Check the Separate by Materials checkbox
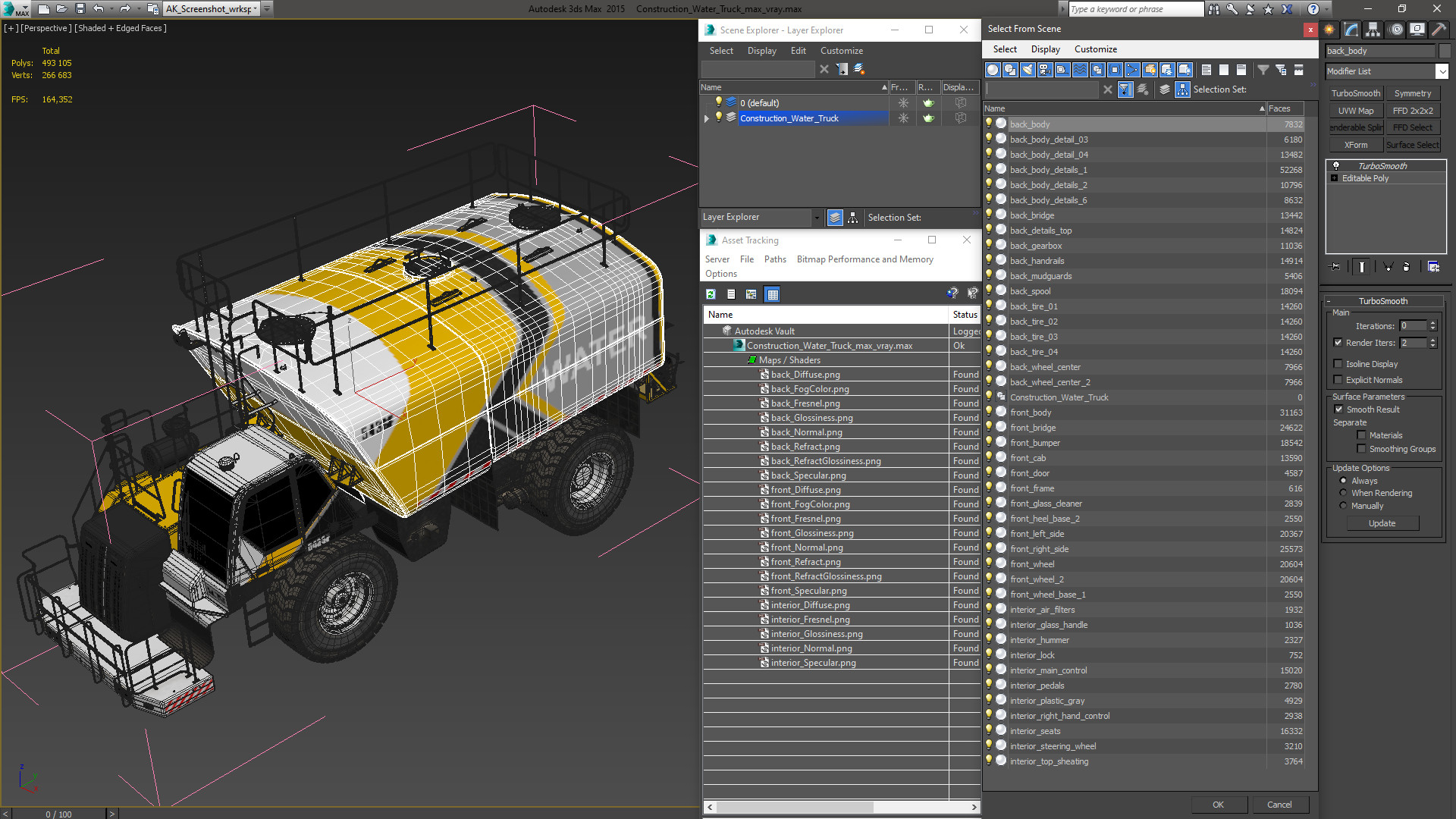 [x=1362, y=435]
